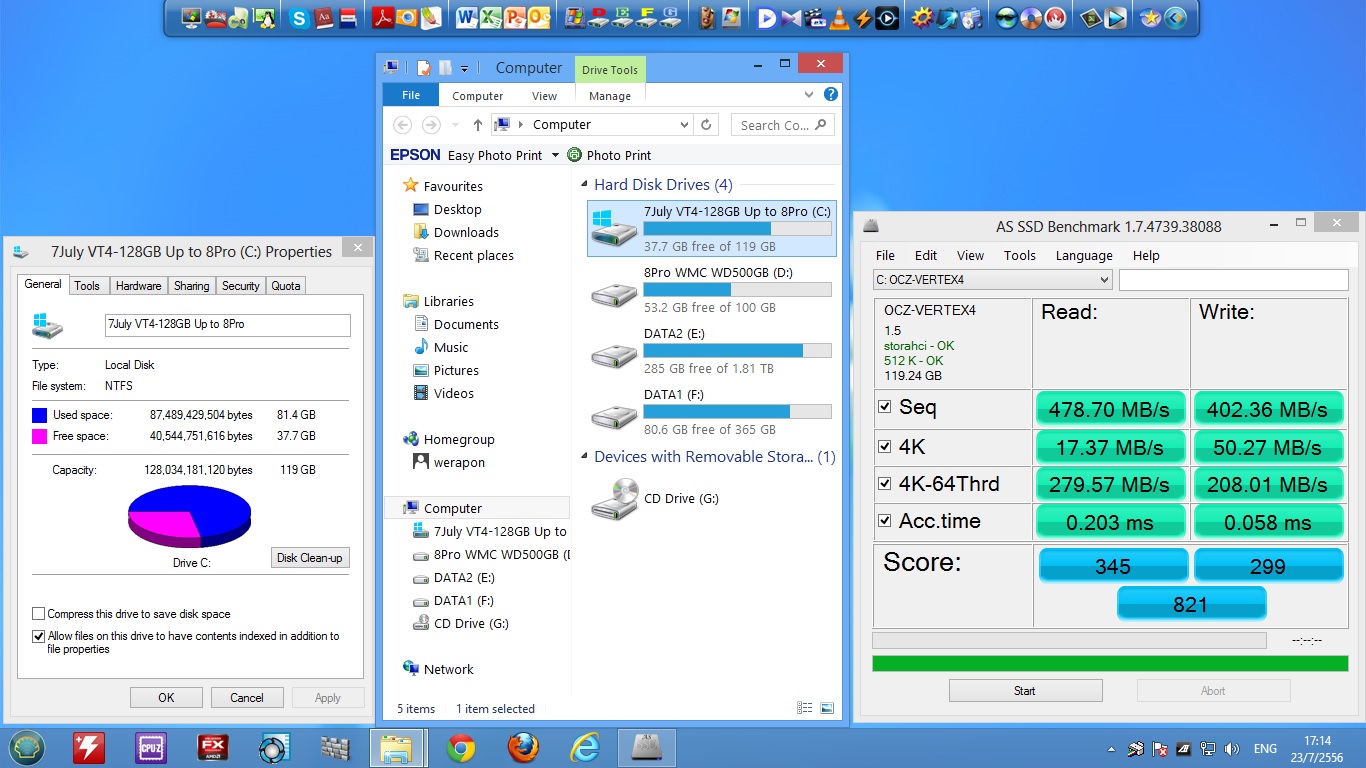Expand the address bar history dropdown
The image size is (1366, 768).
pyautogui.click(x=684, y=125)
